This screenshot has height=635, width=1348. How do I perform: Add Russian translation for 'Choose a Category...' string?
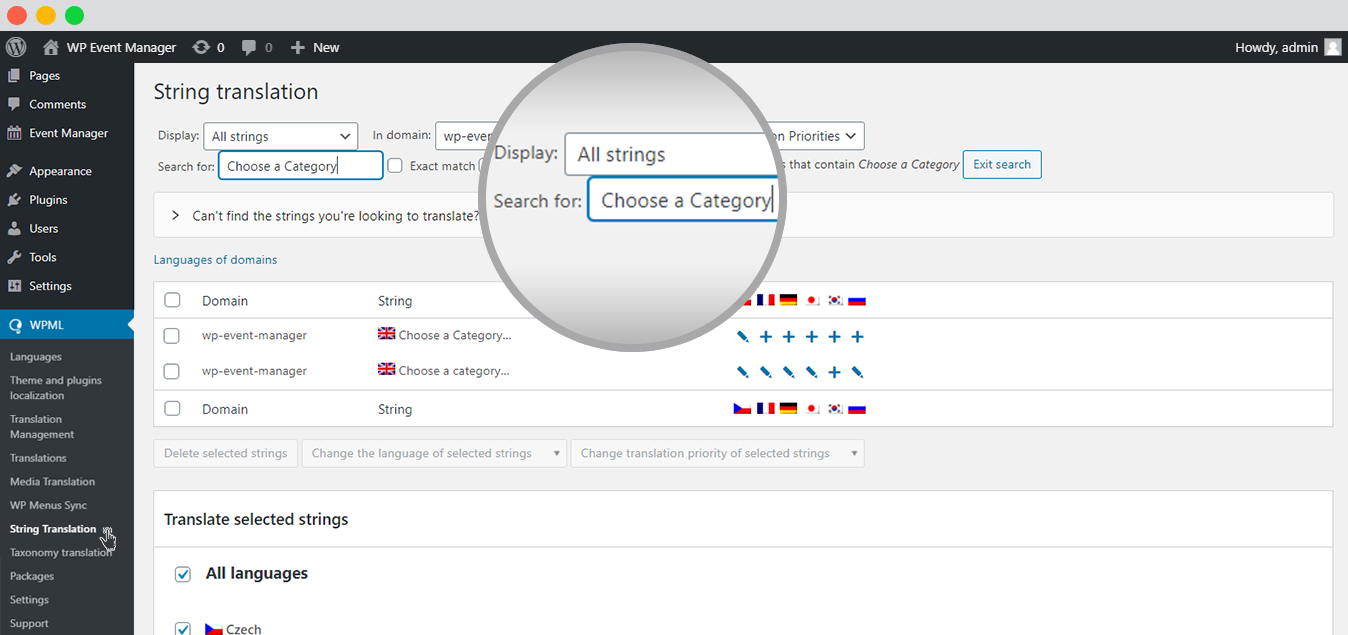pyautogui.click(x=857, y=337)
